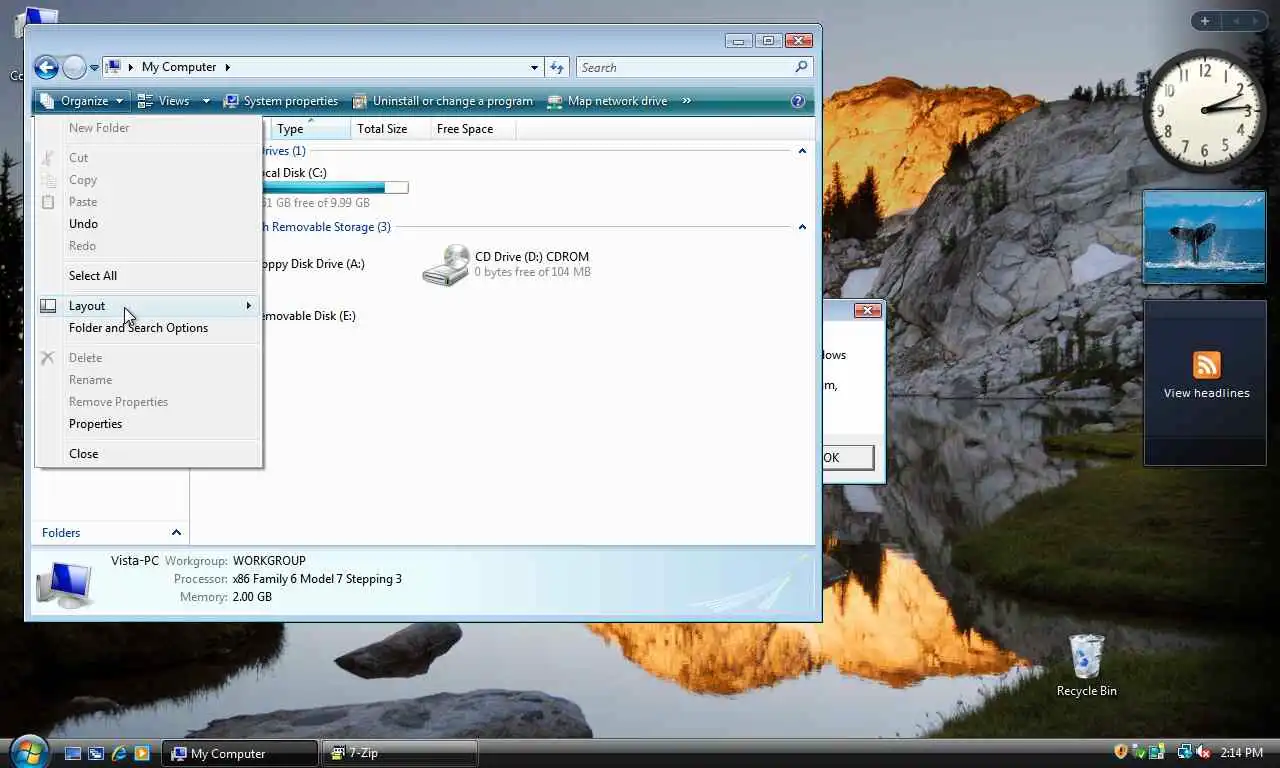Add a gadget with the plus button
This screenshot has width=1280, height=768.
coord(1205,21)
